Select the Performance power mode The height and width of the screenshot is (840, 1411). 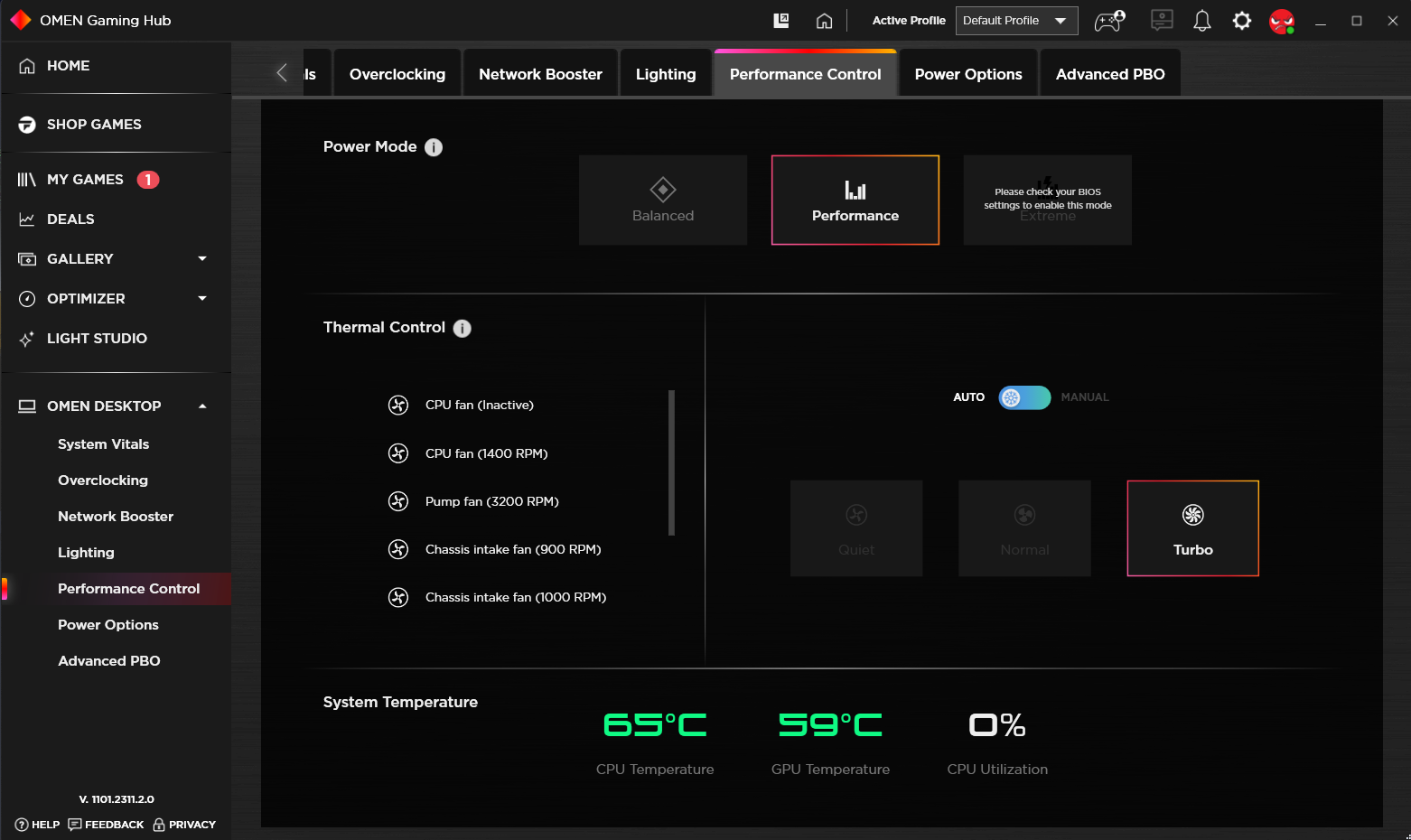tap(855, 200)
